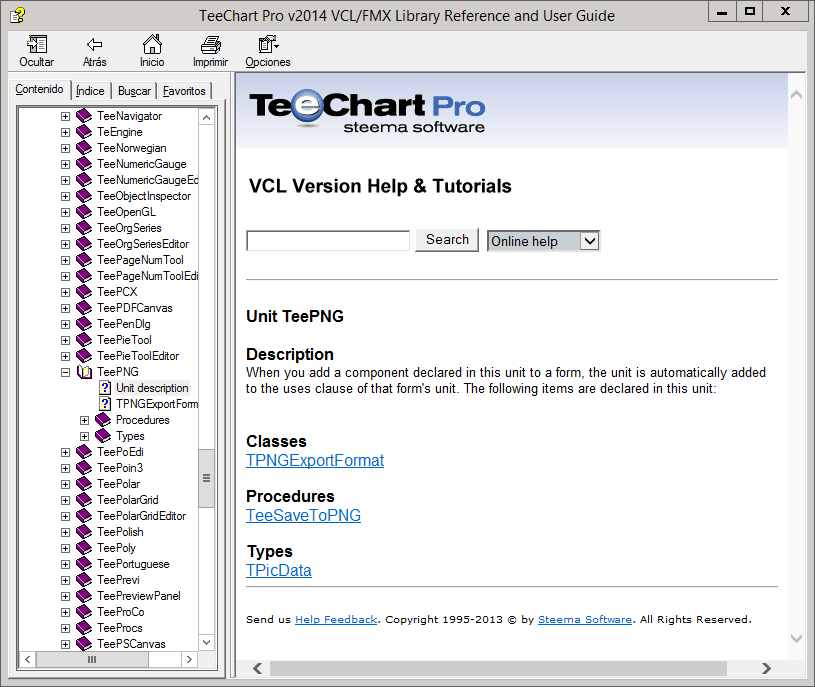Visit the Steema Software link

(585, 619)
